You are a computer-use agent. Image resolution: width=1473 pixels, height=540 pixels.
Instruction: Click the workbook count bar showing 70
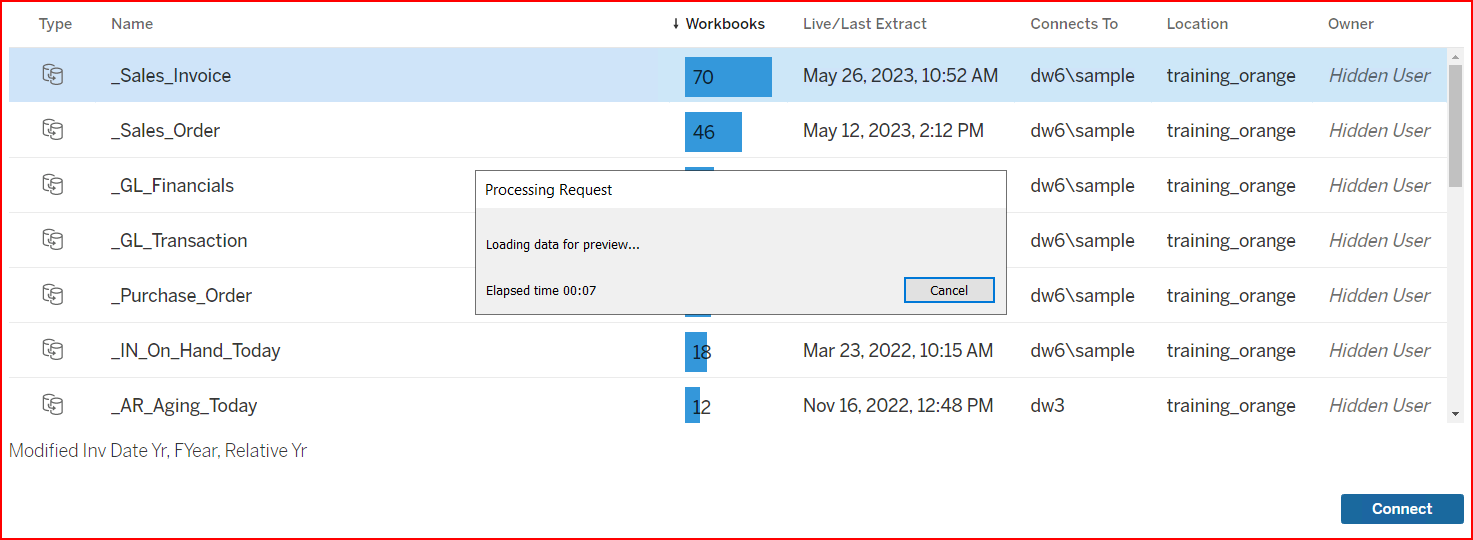click(x=727, y=77)
